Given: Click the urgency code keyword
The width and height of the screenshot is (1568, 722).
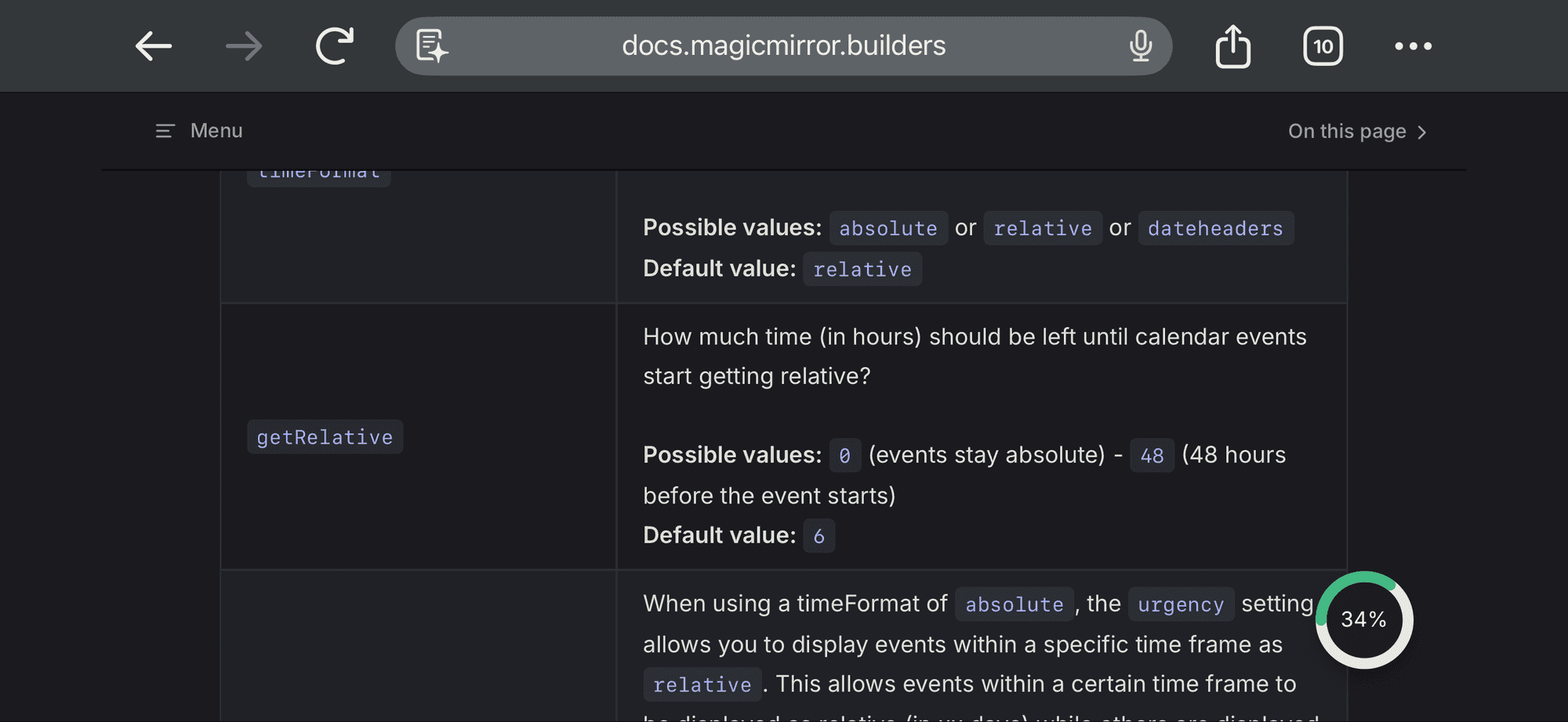Looking at the screenshot, I should [x=1181, y=604].
